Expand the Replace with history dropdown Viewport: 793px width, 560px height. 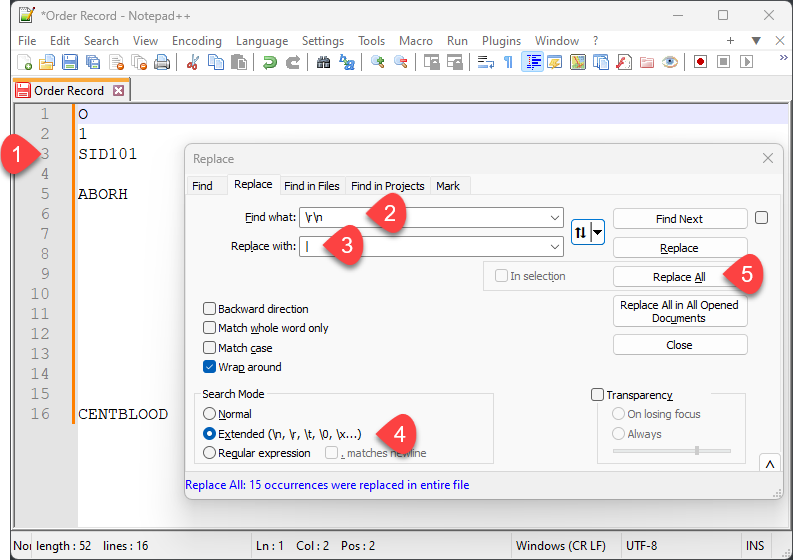[555, 247]
